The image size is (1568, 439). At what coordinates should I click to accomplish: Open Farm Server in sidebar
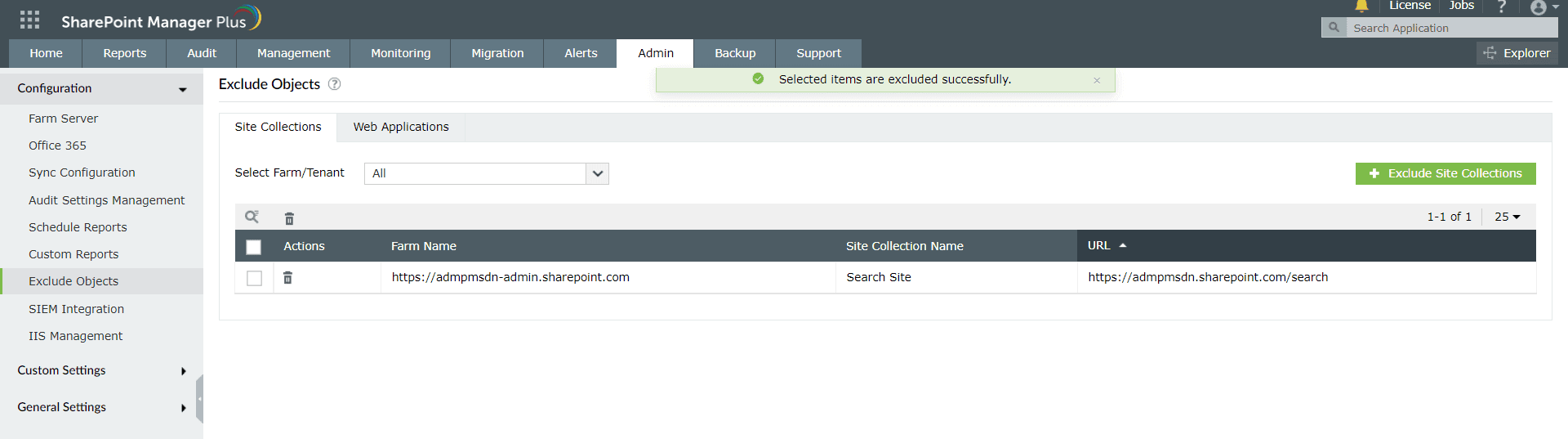point(63,119)
